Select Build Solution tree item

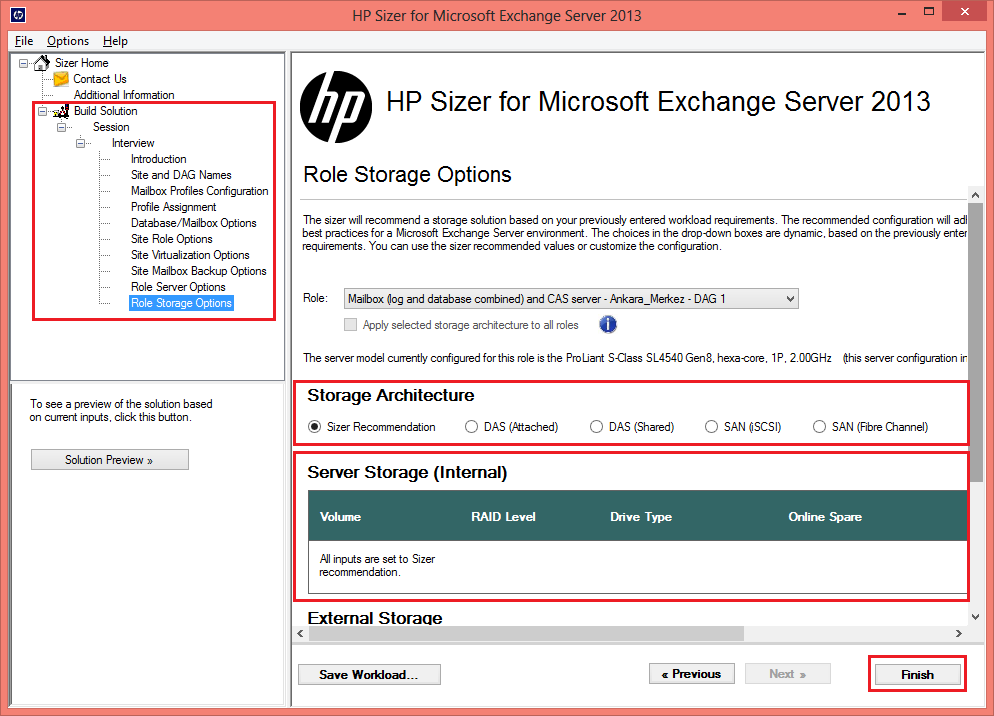[106, 111]
